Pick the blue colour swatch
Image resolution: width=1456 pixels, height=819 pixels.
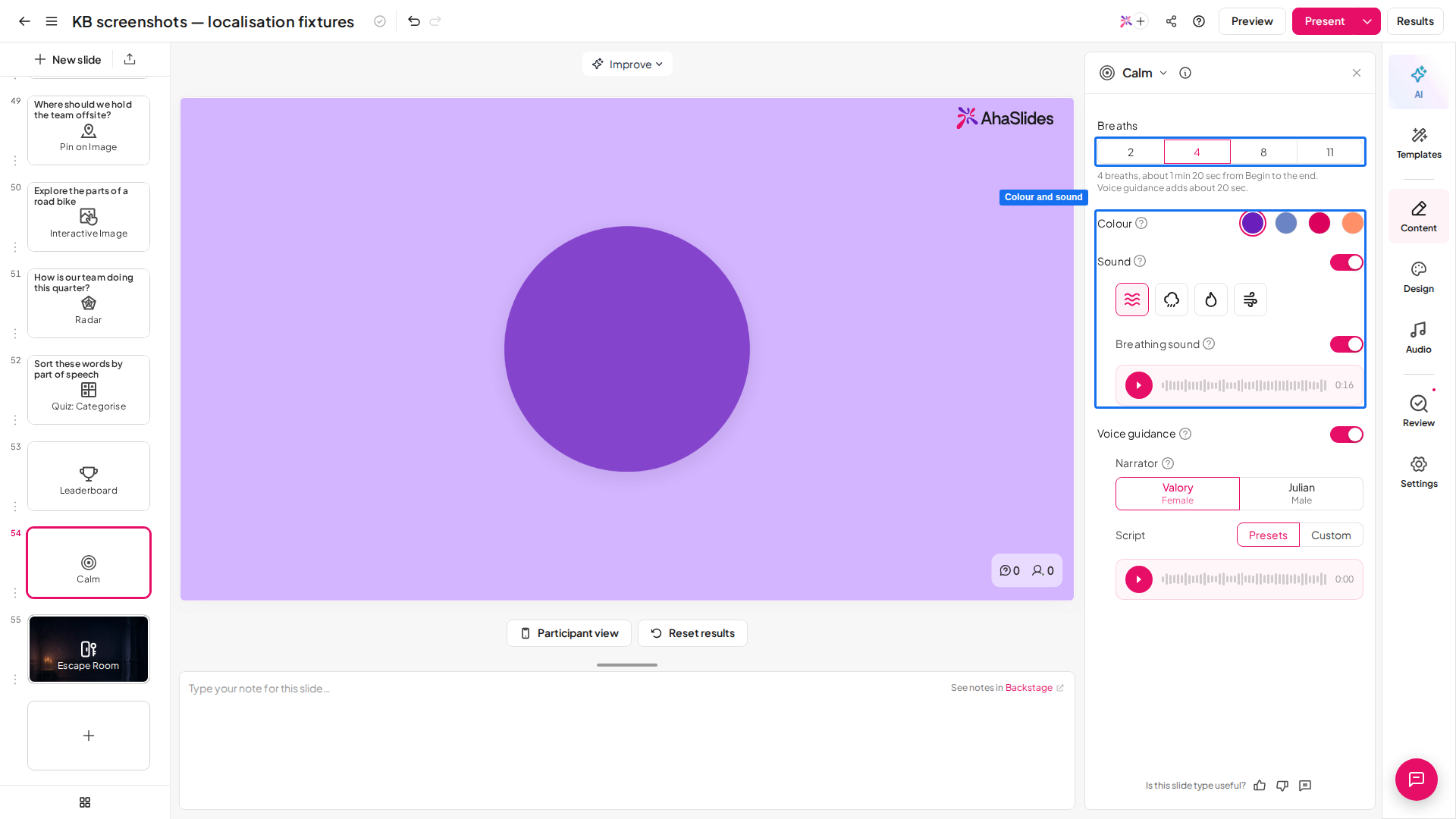point(1286,223)
